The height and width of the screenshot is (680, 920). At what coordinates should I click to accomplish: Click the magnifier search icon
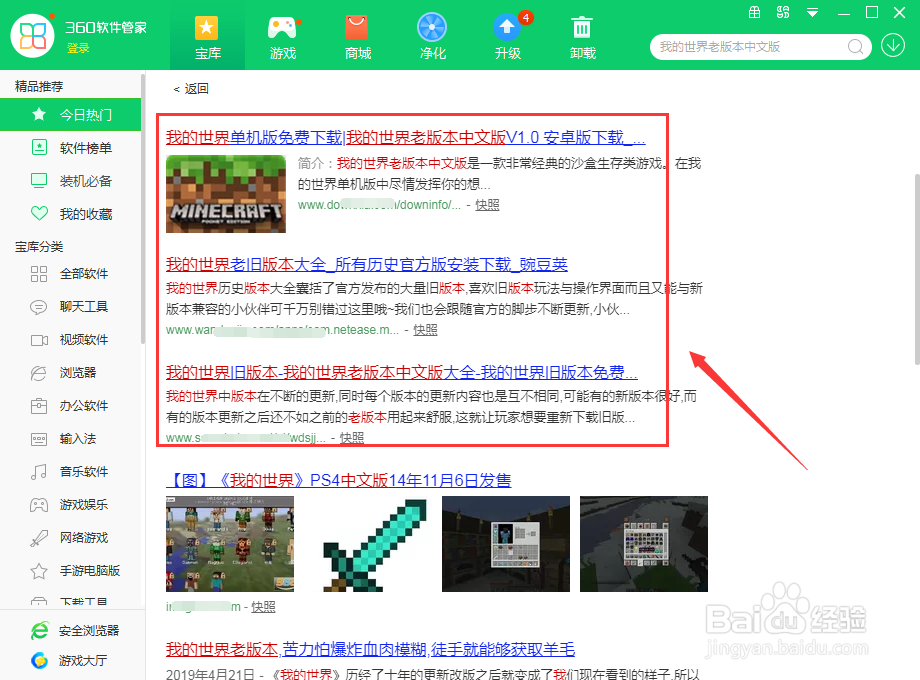tap(855, 46)
